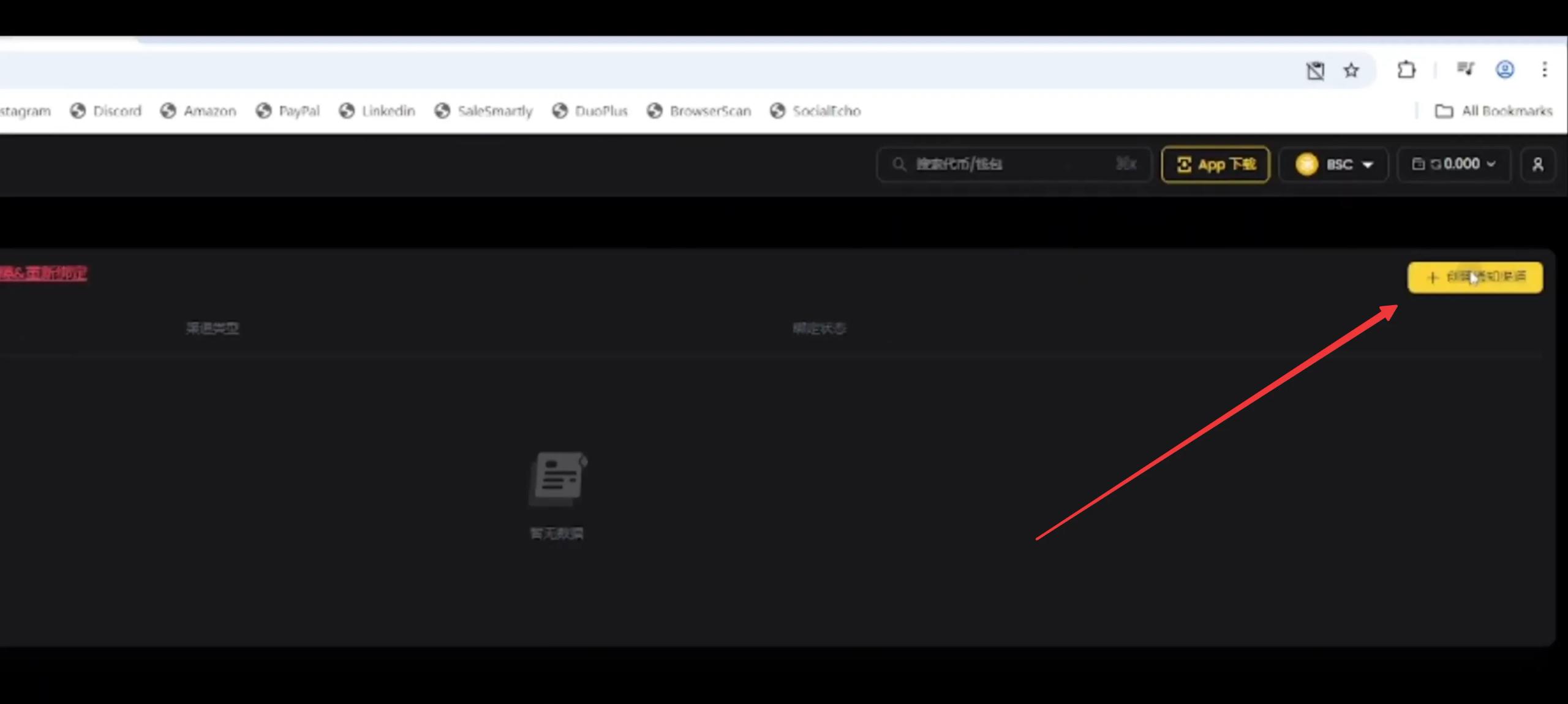Open the user profile icon
Screen dimensions: 1568x704
click(1538, 164)
